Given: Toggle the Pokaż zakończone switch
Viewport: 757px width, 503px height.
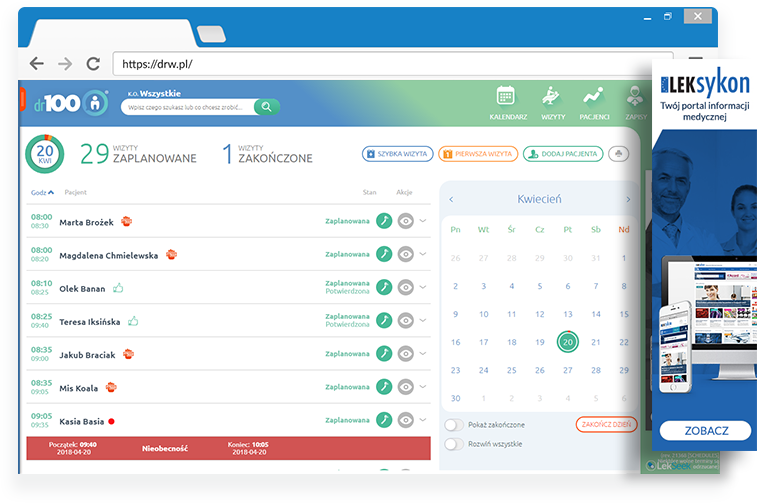Looking at the screenshot, I should point(455,425).
